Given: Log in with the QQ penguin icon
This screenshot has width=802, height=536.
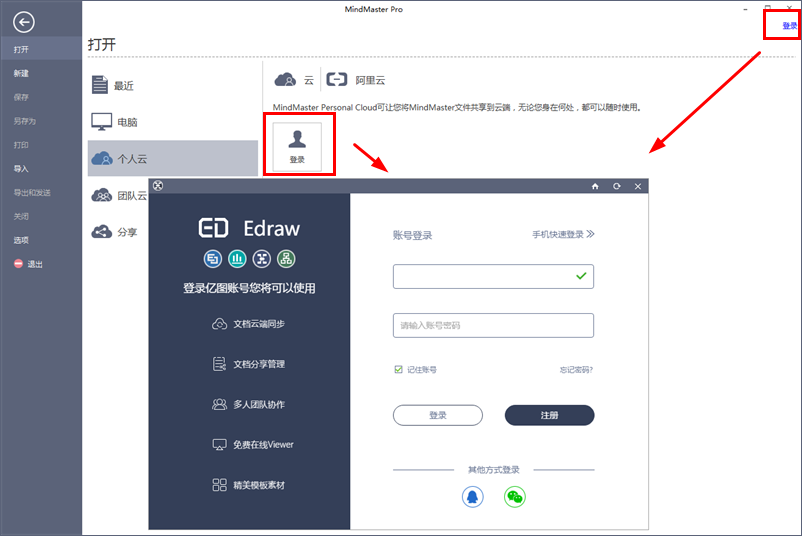Looking at the screenshot, I should pyautogui.click(x=473, y=497).
